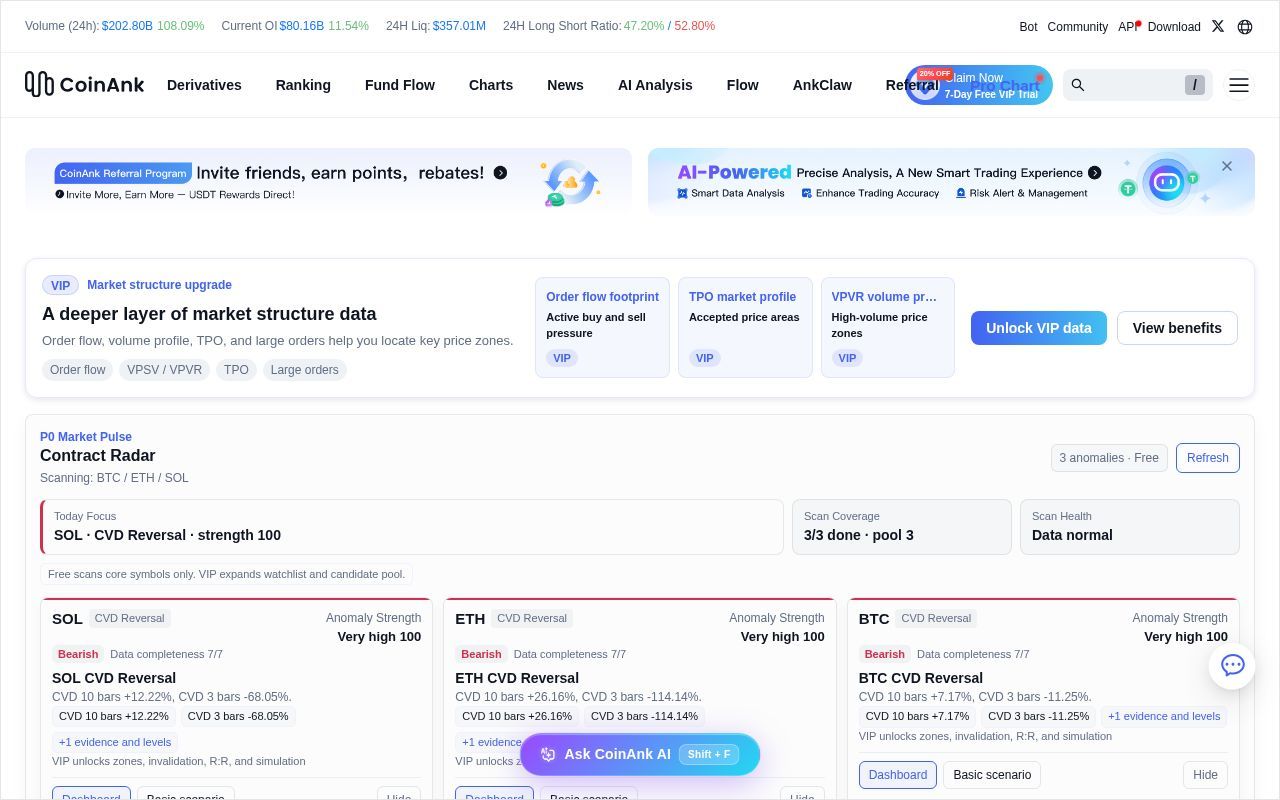The height and width of the screenshot is (800, 1280).
Task: Open Ask CoinAnk AI button
Action: pyautogui.click(x=640, y=754)
